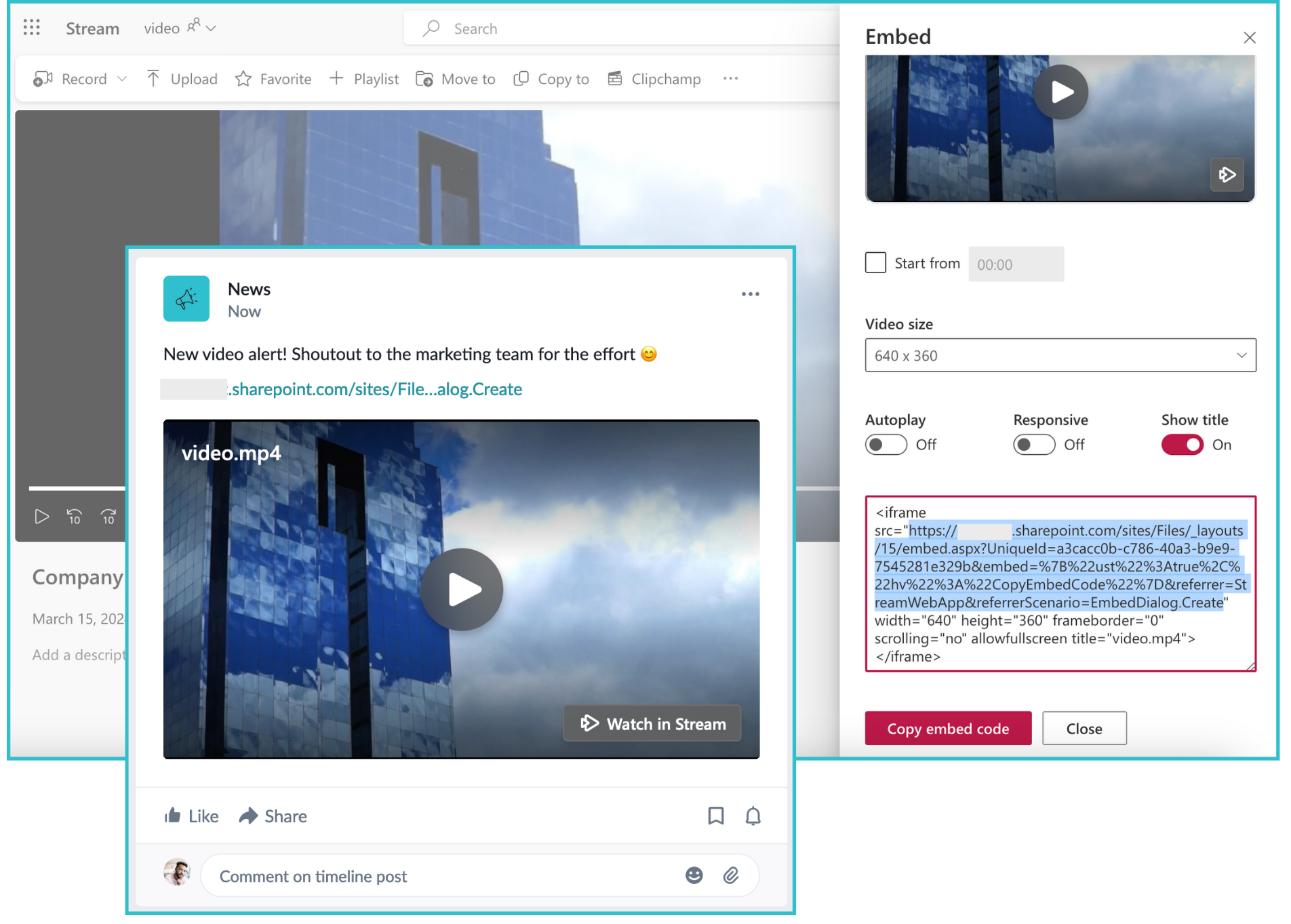Enable Autoplay for the embedded video
The height and width of the screenshot is (924, 1291).
[x=886, y=445]
